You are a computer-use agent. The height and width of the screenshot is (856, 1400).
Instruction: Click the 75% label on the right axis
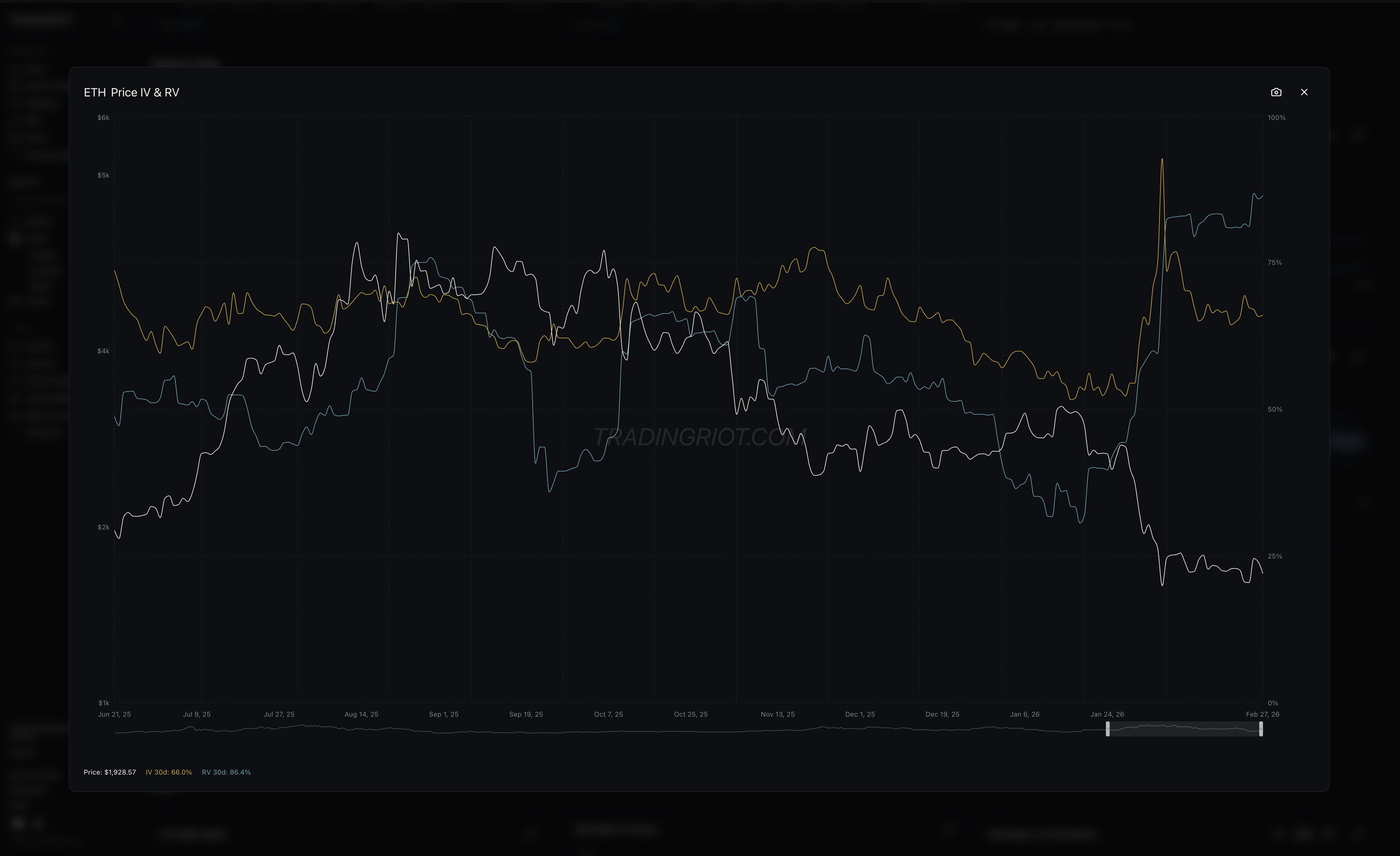pyautogui.click(x=1275, y=262)
